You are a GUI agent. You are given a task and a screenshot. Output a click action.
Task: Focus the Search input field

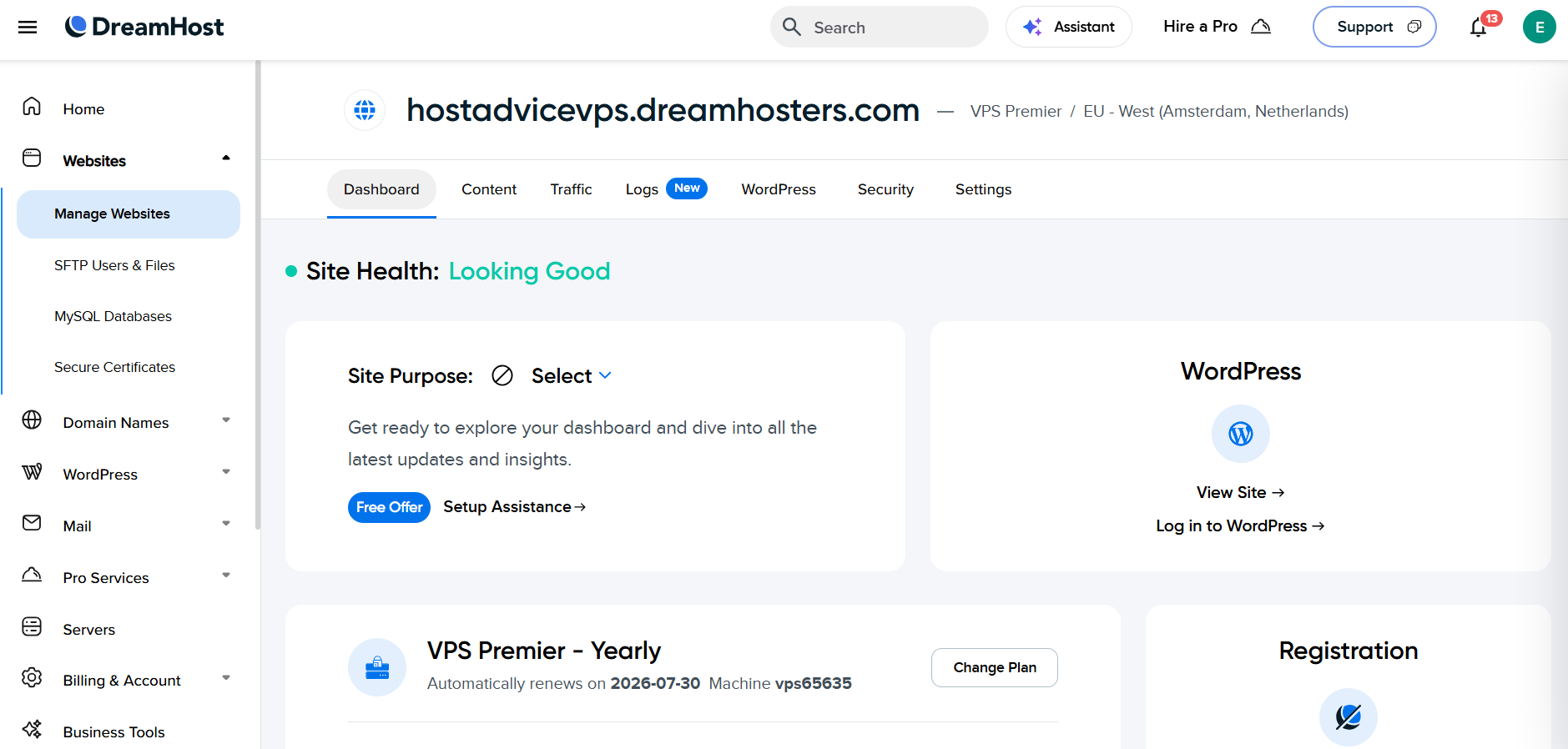[880, 27]
